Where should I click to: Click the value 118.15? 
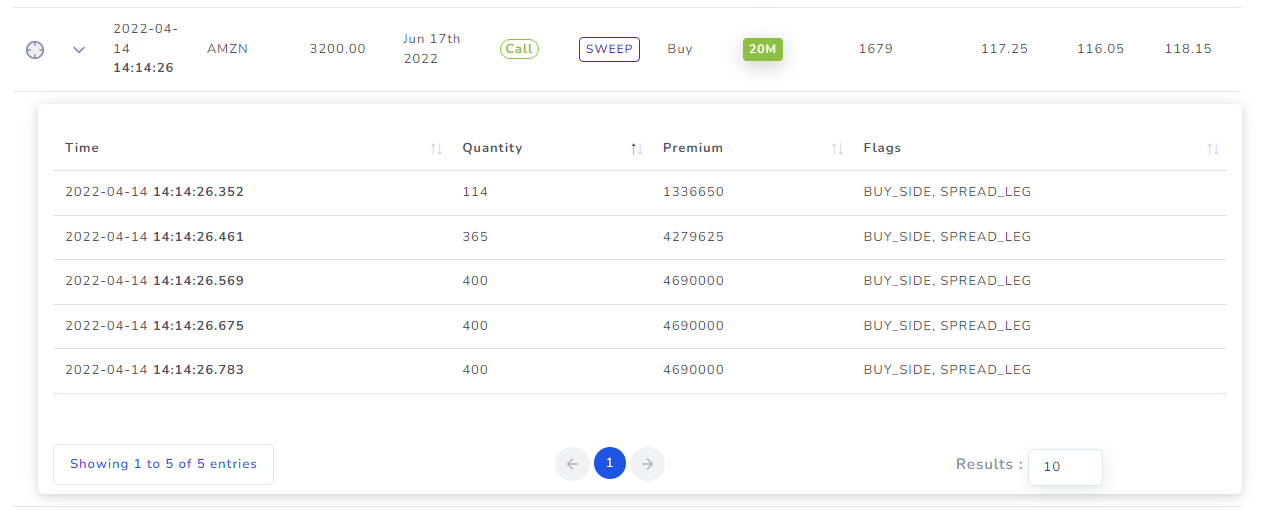1188,49
